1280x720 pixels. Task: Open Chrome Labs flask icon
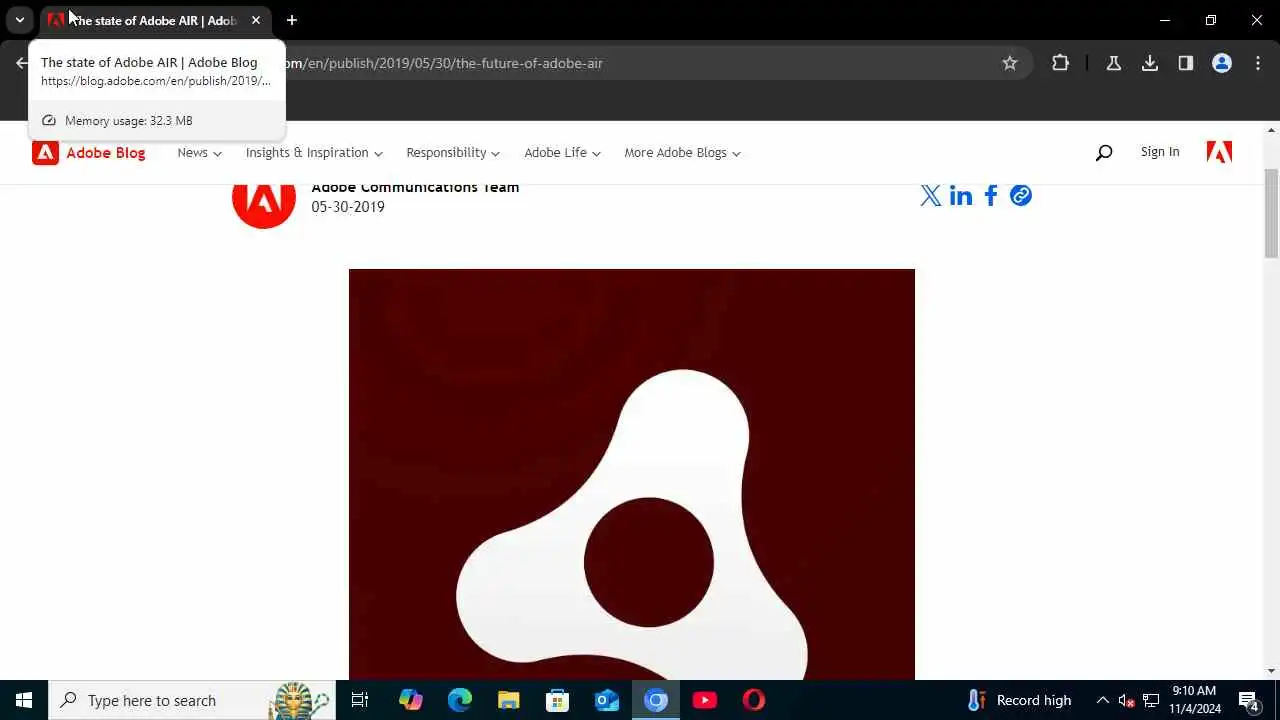[x=1113, y=63]
